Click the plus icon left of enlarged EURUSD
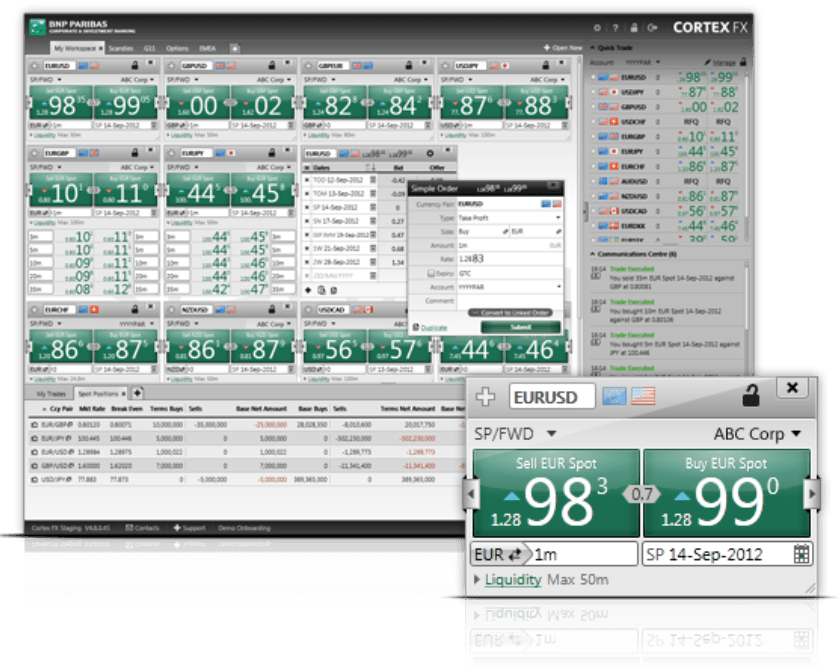Image resolution: width=839 pixels, height=671 pixels. coord(486,397)
